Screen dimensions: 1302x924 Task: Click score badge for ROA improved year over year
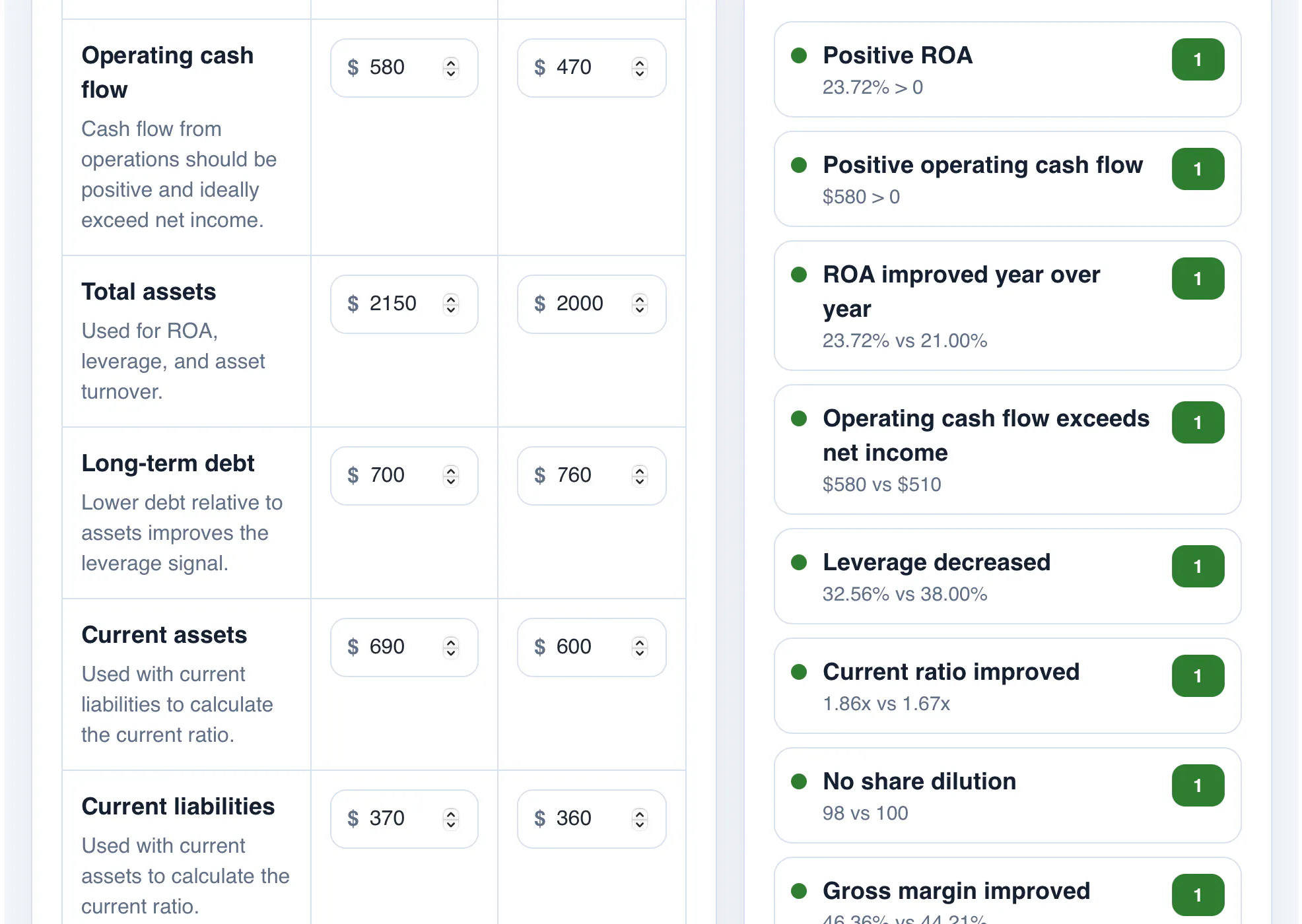(x=1198, y=279)
